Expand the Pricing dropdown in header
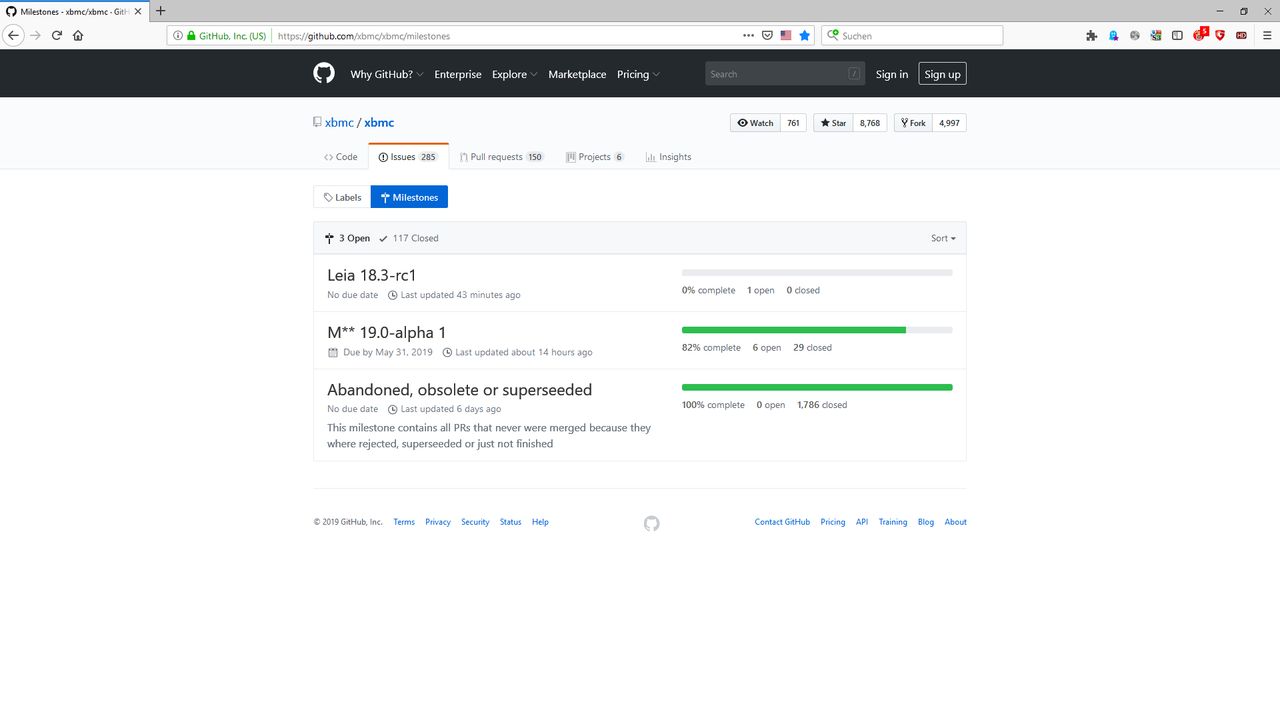1280x720 pixels. pyautogui.click(x=638, y=74)
